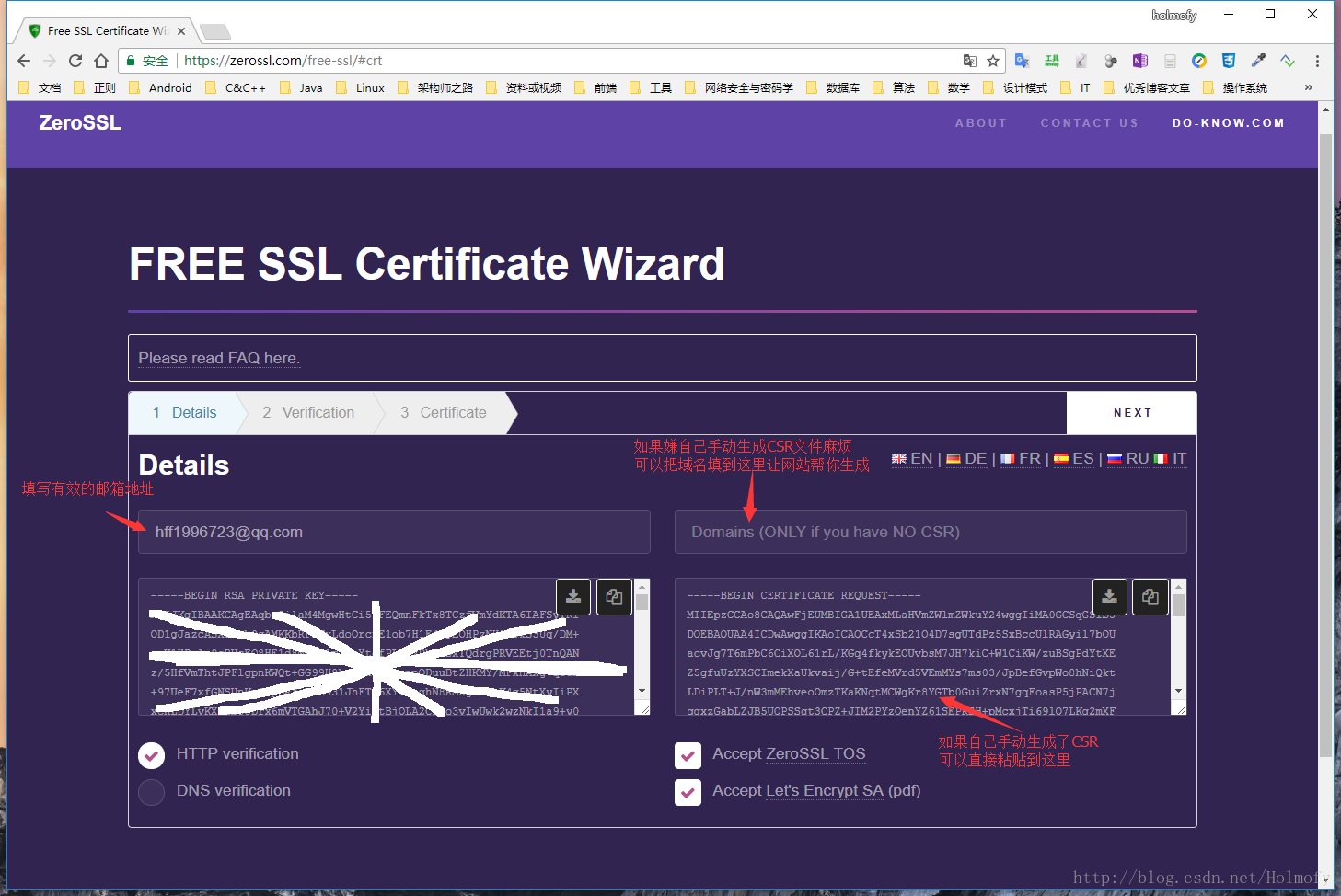Click the NEXT button
This screenshot has width=1341, height=896.
1132,413
